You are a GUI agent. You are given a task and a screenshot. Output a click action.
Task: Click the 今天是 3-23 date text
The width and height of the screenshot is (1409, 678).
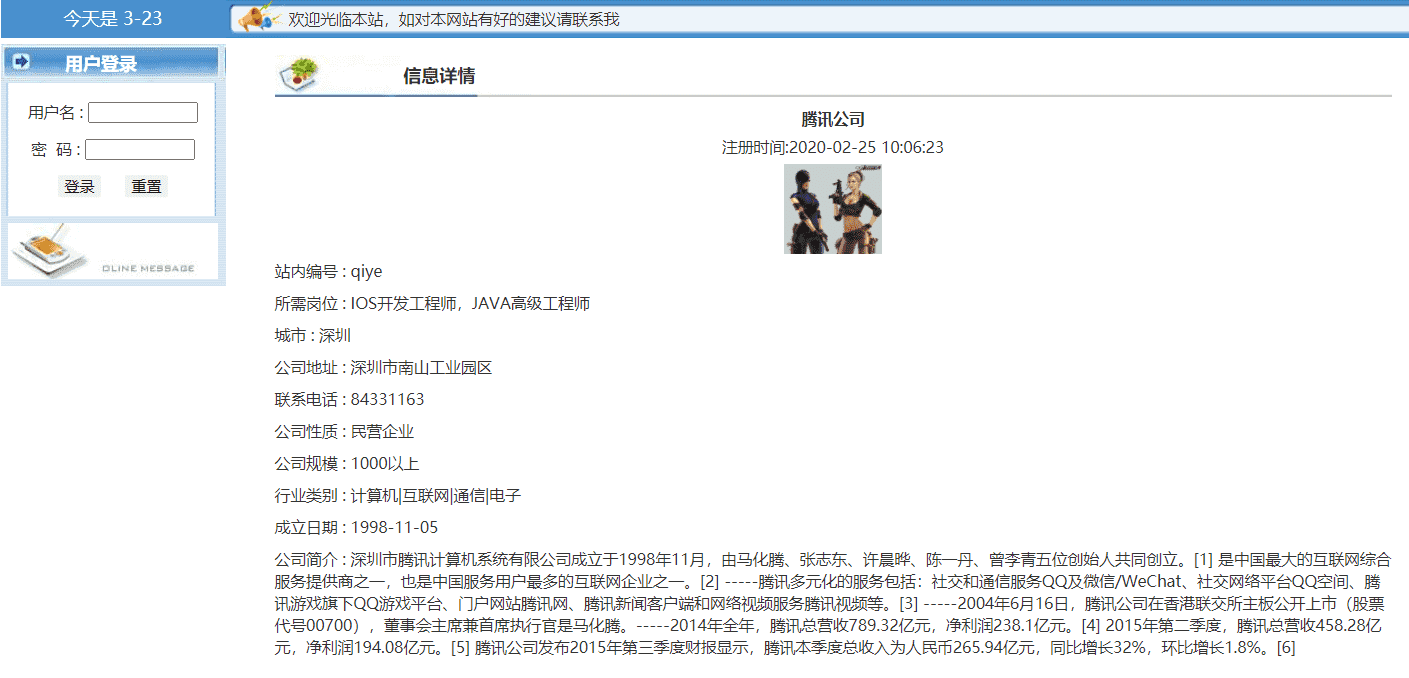pos(113,19)
